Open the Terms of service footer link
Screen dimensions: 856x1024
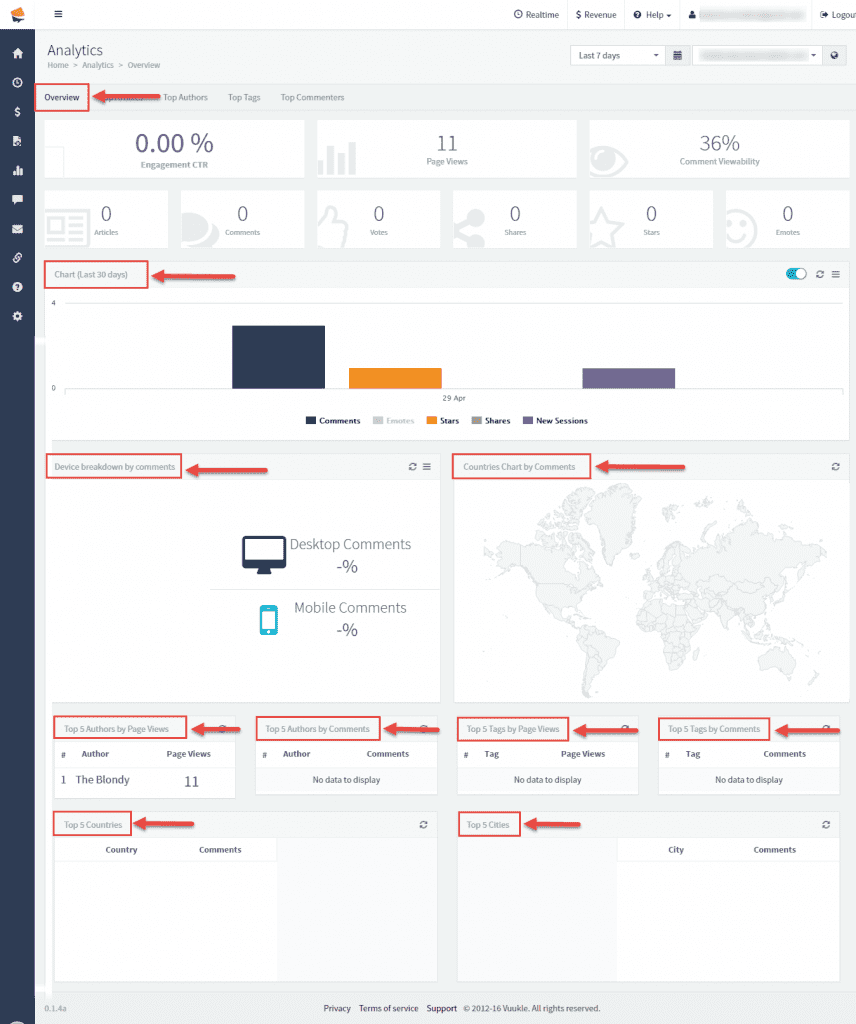388,1008
